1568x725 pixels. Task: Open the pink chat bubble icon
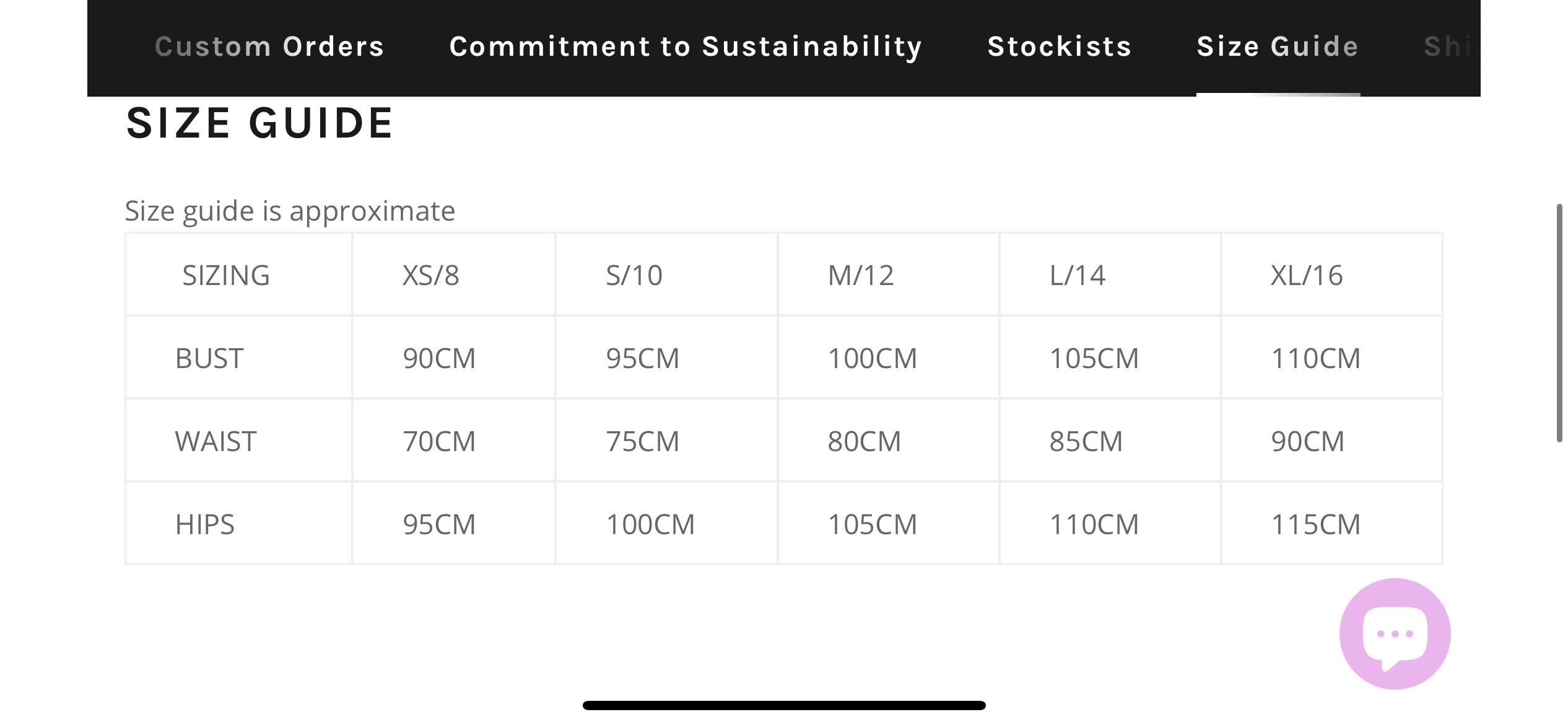click(1395, 634)
